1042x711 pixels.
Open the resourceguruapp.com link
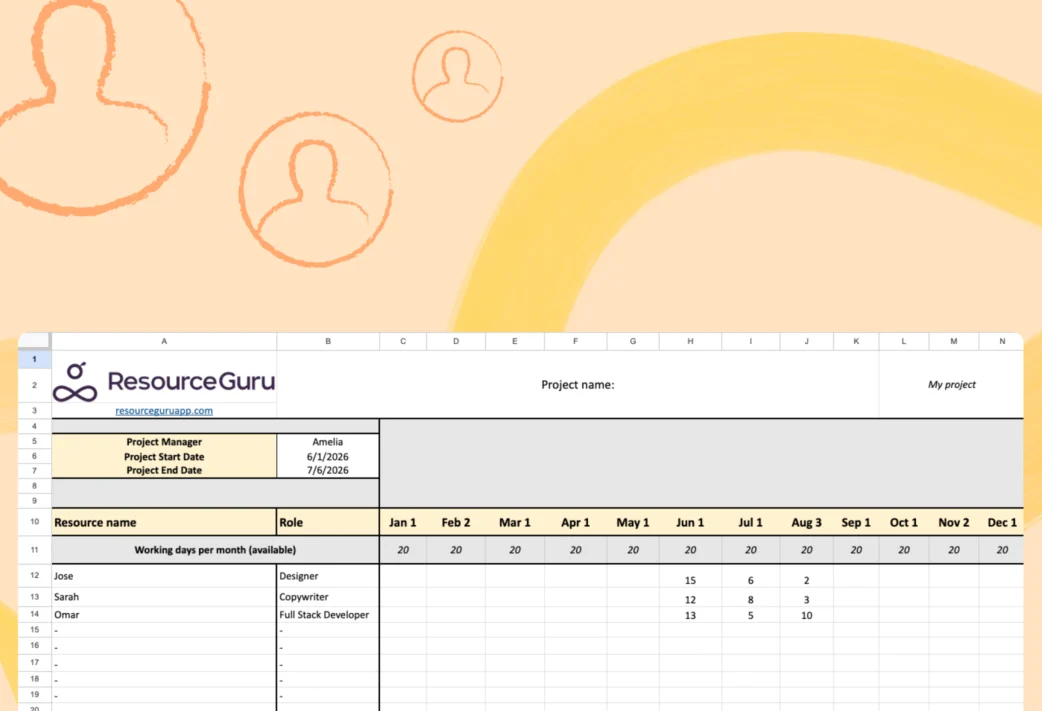(164, 411)
